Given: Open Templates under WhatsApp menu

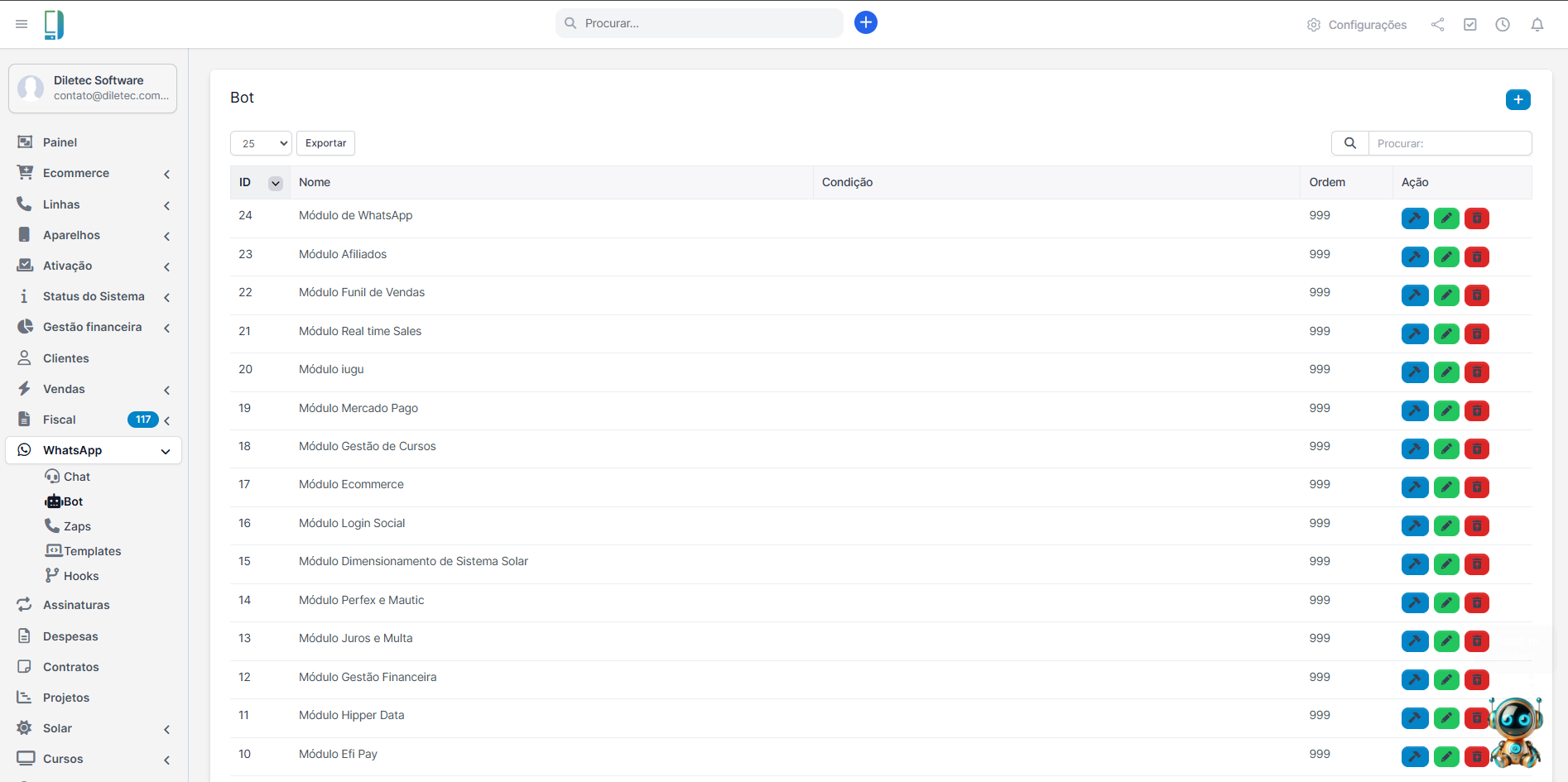Looking at the screenshot, I should point(92,551).
